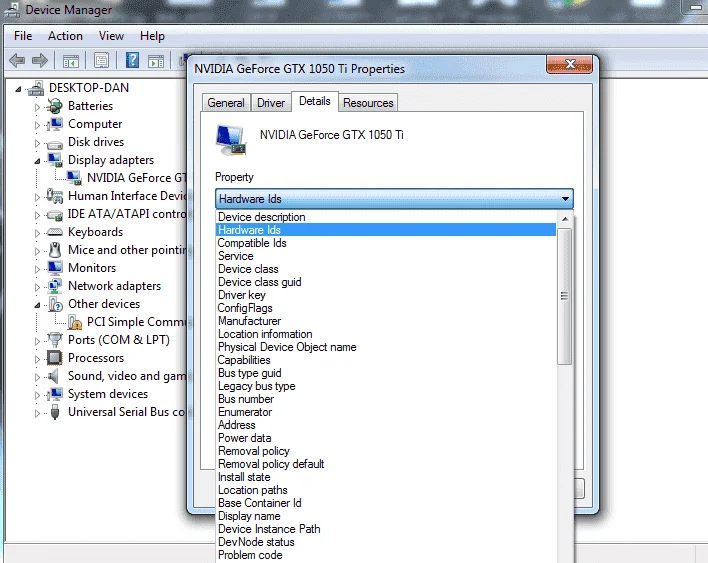Viewport: 708px width, 563px height.
Task: Click the Human Interface Devices icon
Action: 55,196
